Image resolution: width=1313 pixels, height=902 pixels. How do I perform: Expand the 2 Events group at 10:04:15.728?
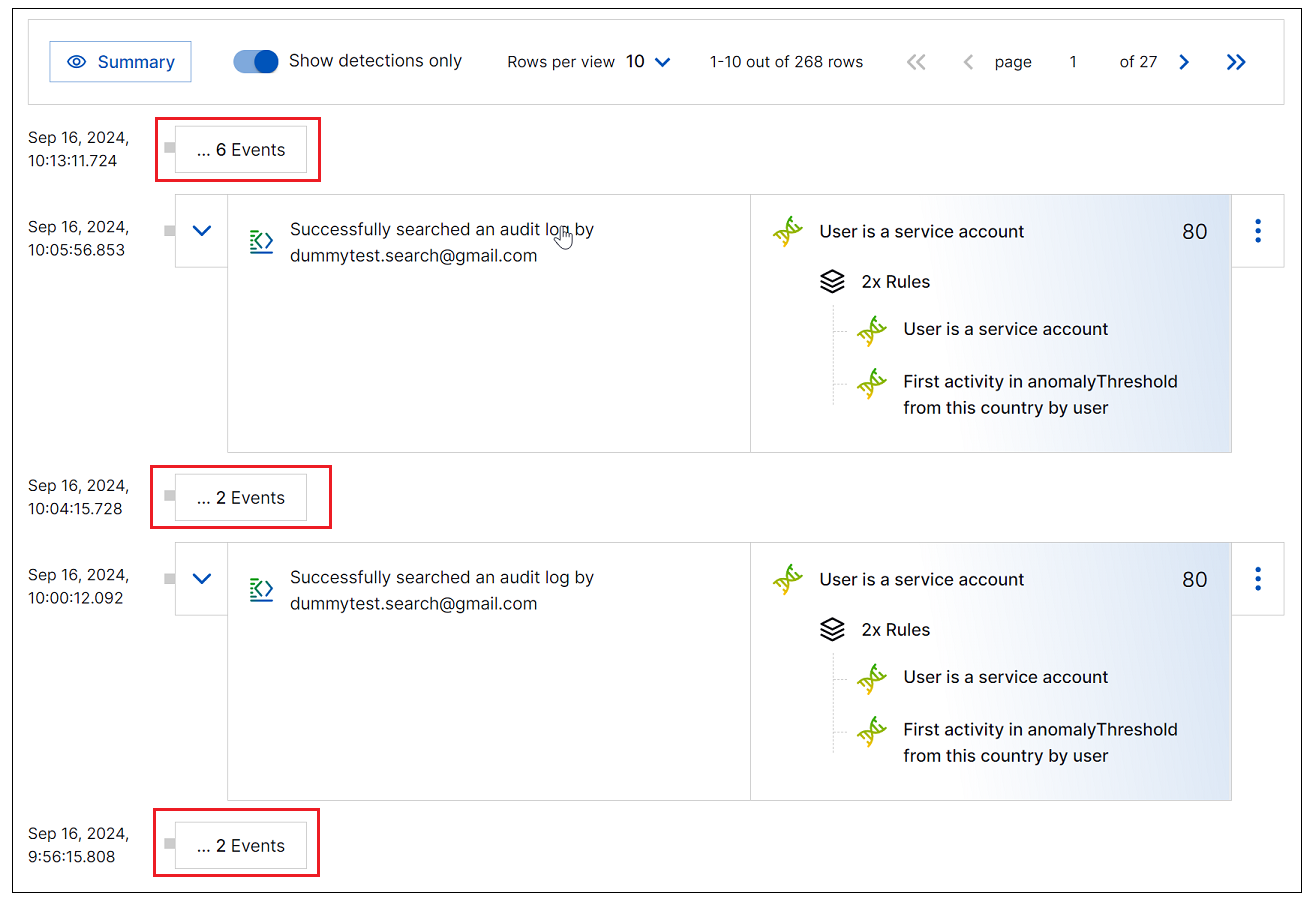241,498
